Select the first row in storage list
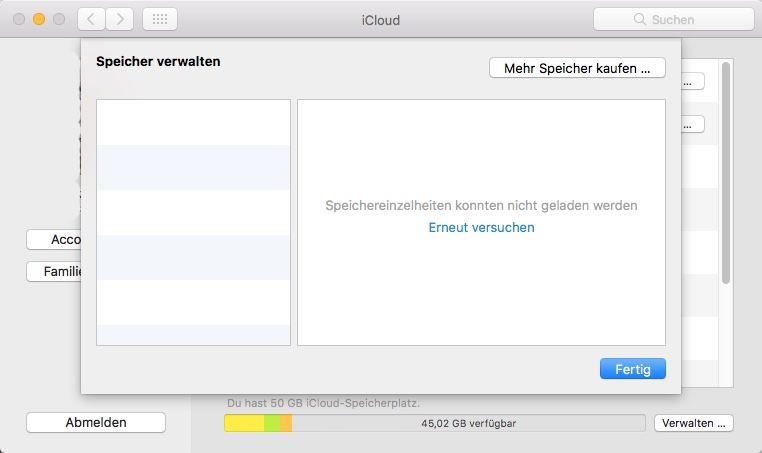Viewport: 762px width, 453px height. [193, 122]
